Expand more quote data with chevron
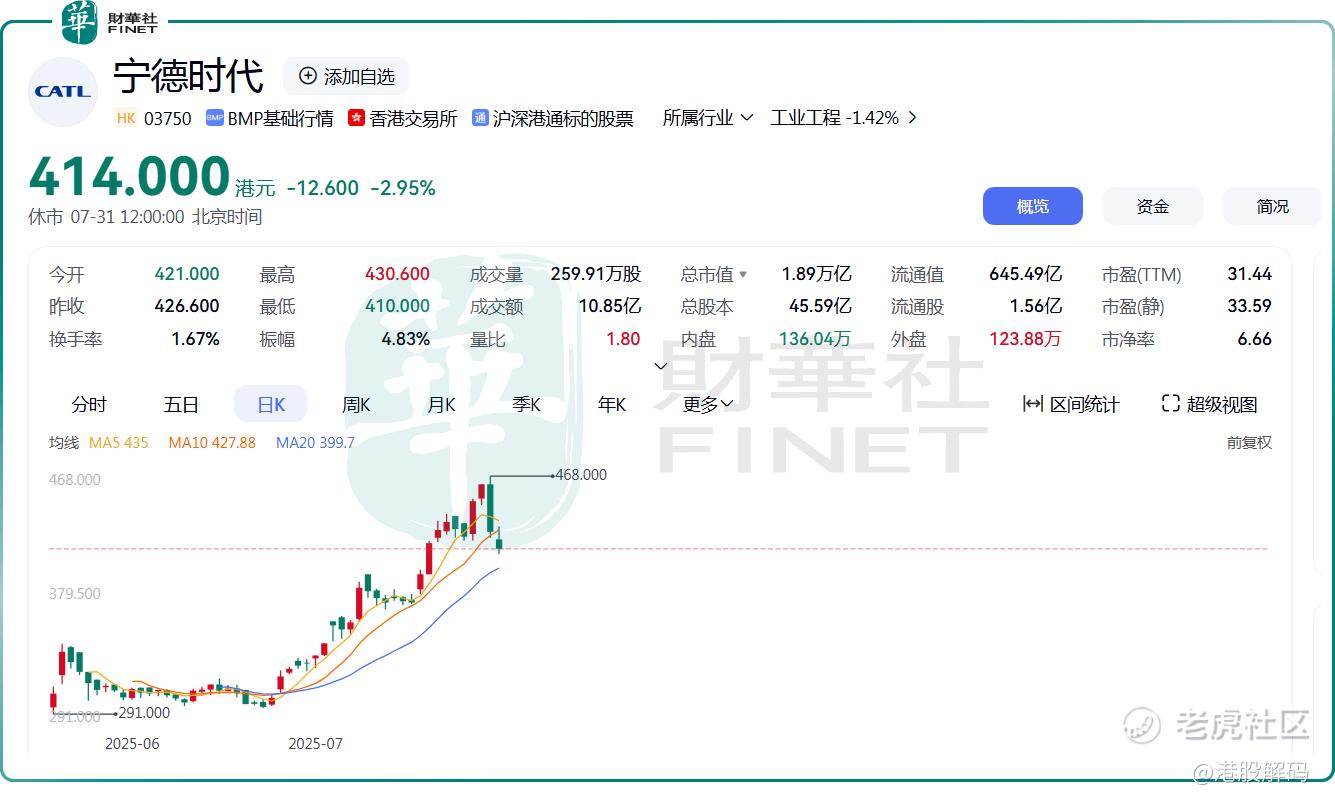The image size is (1335, 802). [660, 366]
